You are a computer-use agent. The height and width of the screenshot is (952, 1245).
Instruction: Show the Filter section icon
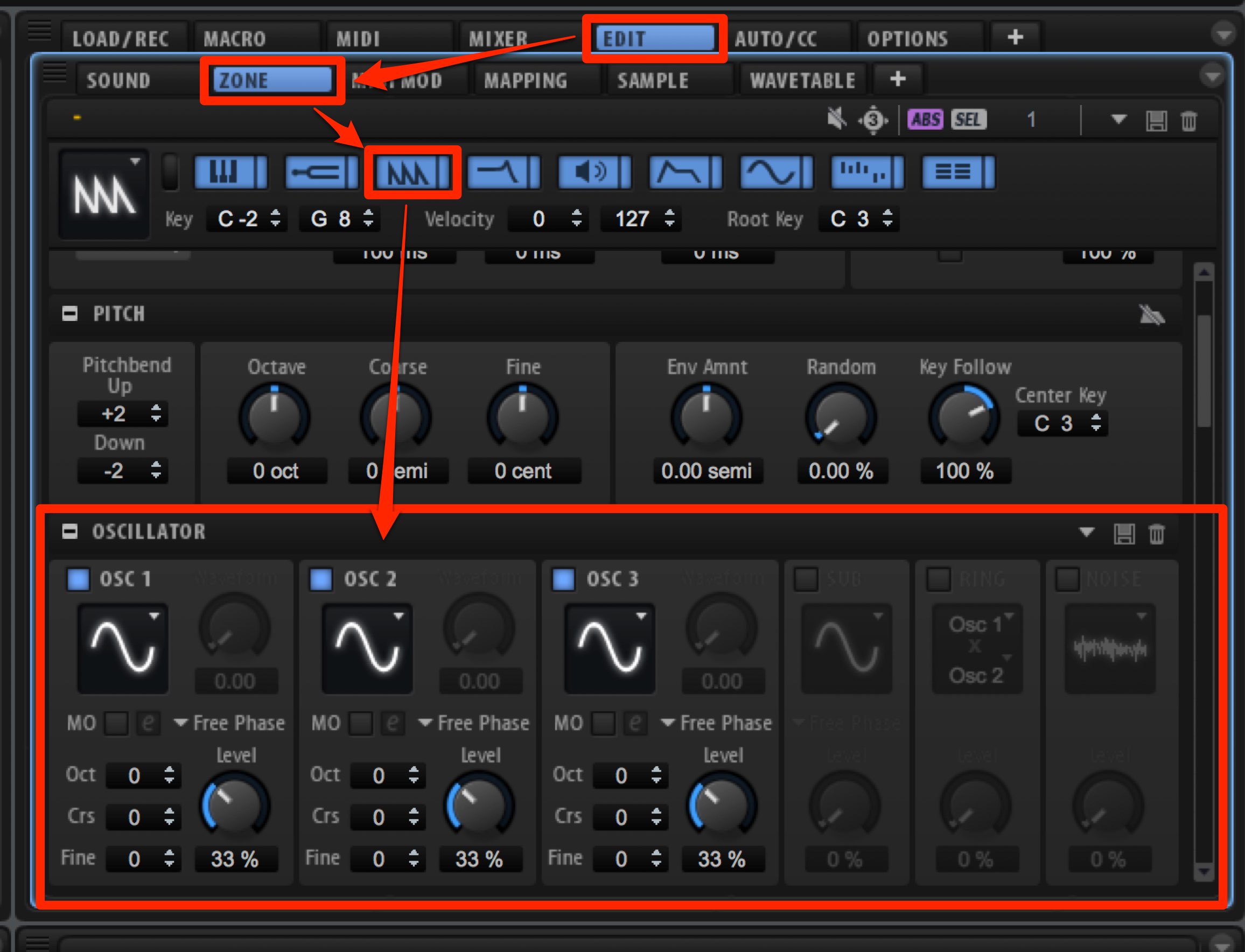pos(503,172)
